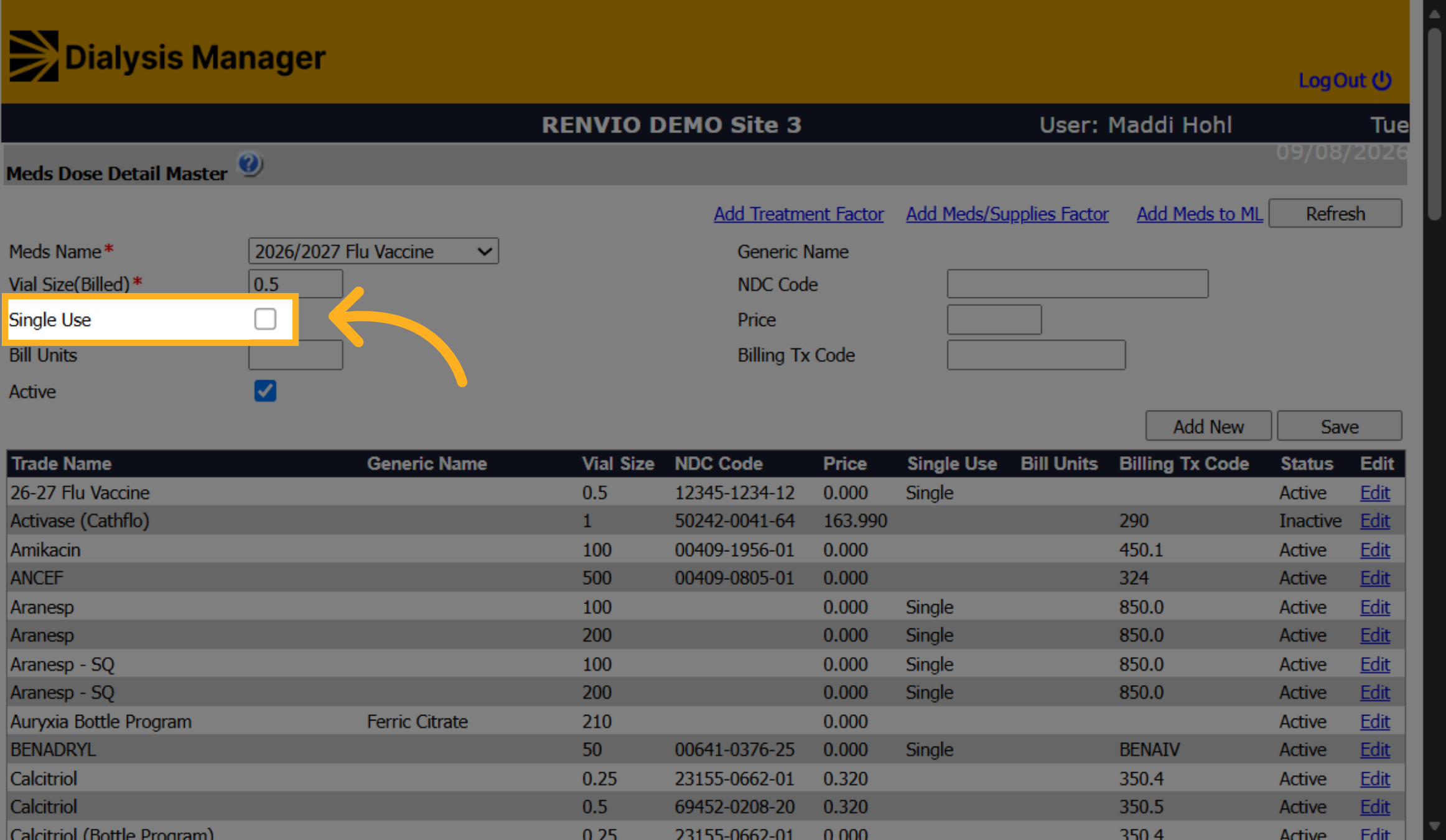Click the Dialysis Manager logo icon
The image size is (1446, 840).
[x=34, y=56]
